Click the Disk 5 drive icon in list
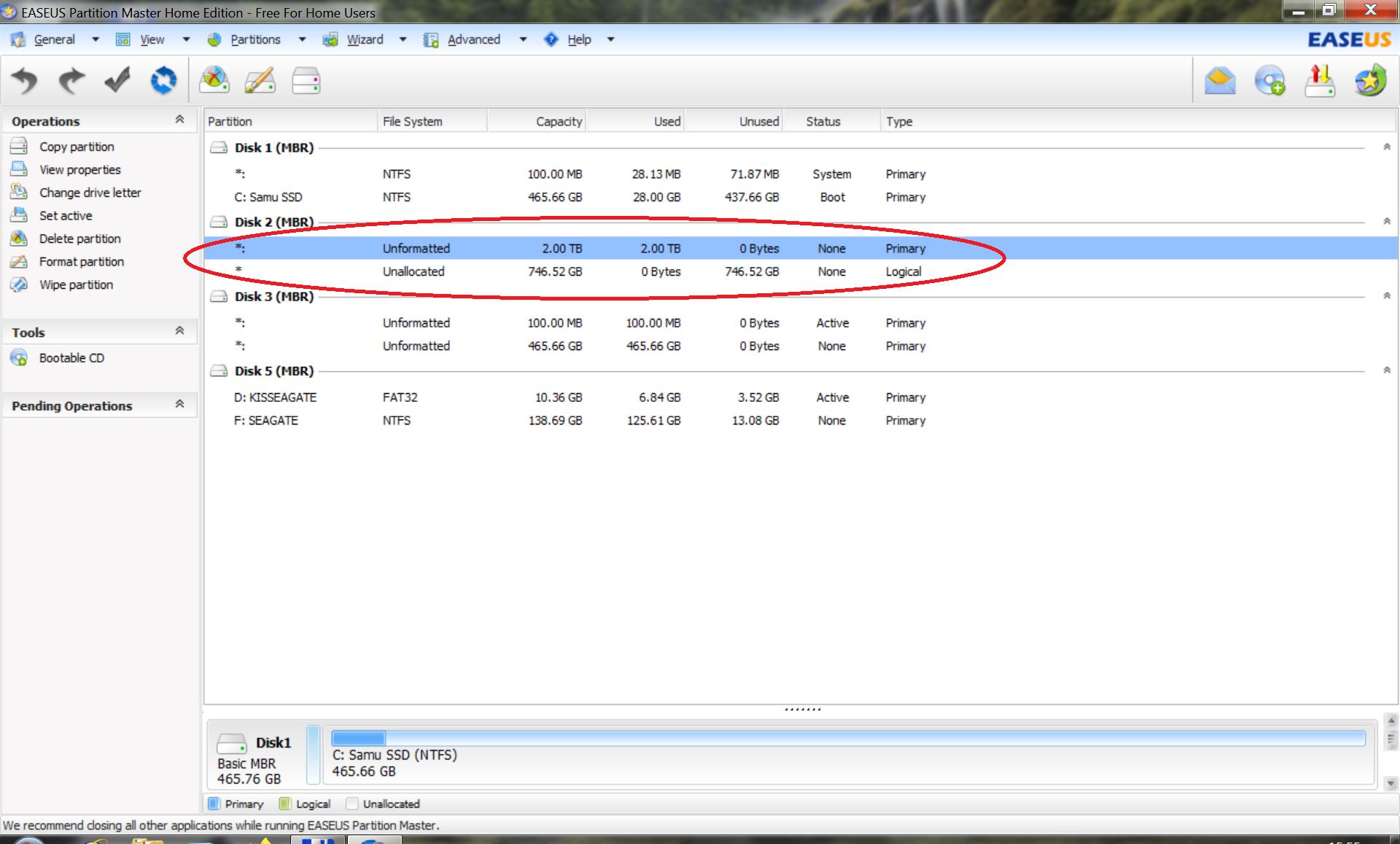 point(219,371)
